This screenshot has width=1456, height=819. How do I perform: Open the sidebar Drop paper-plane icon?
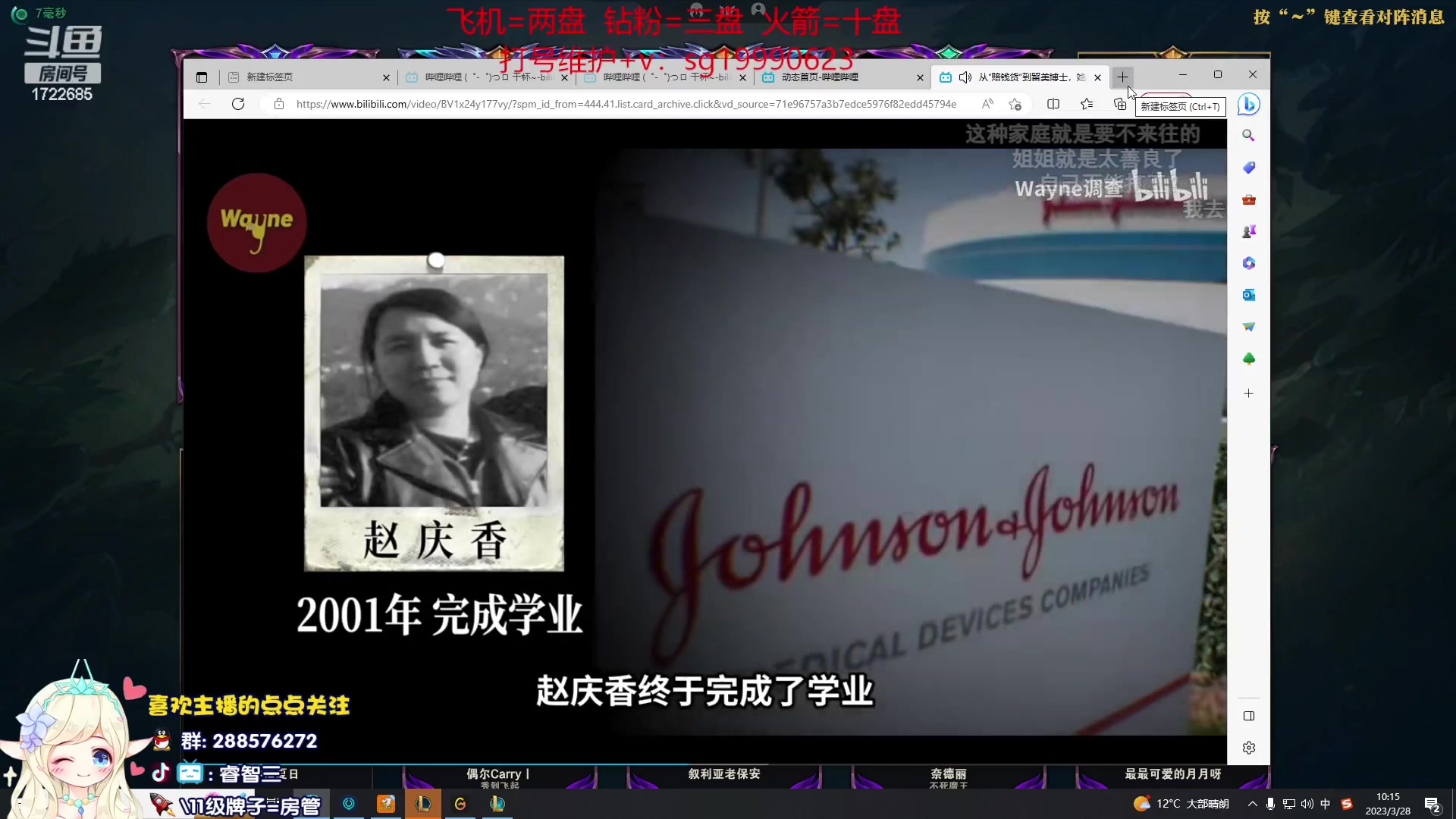(1248, 327)
